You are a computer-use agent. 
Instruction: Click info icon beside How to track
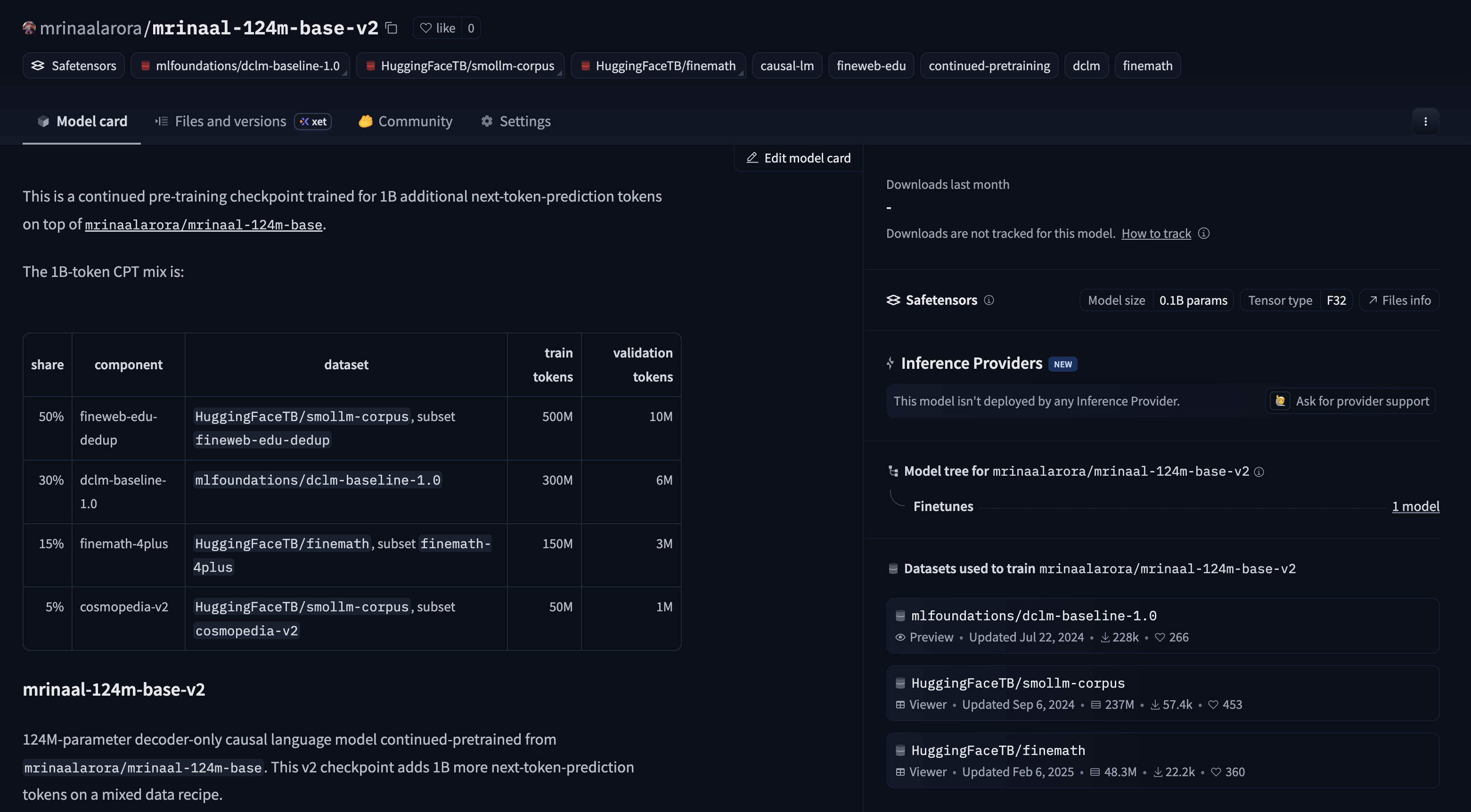coord(1203,233)
